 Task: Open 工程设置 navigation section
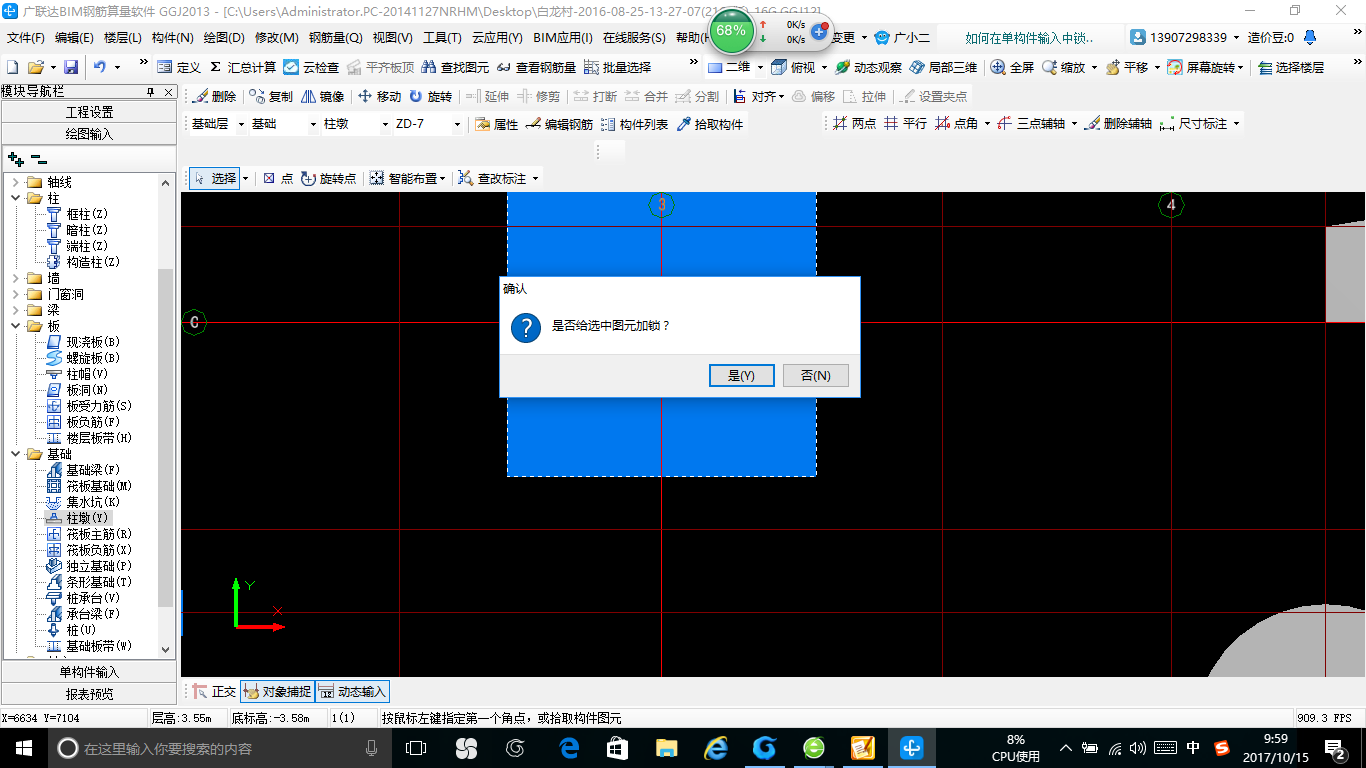tap(89, 112)
